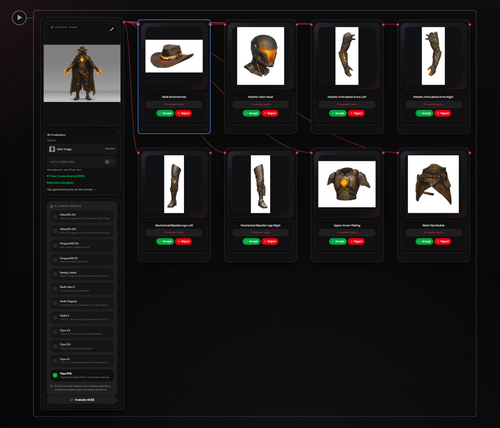This screenshot has width=500, height=428.
Task: Uncheck the green Tripo P1.0 model checkbox
Action: 55,375
